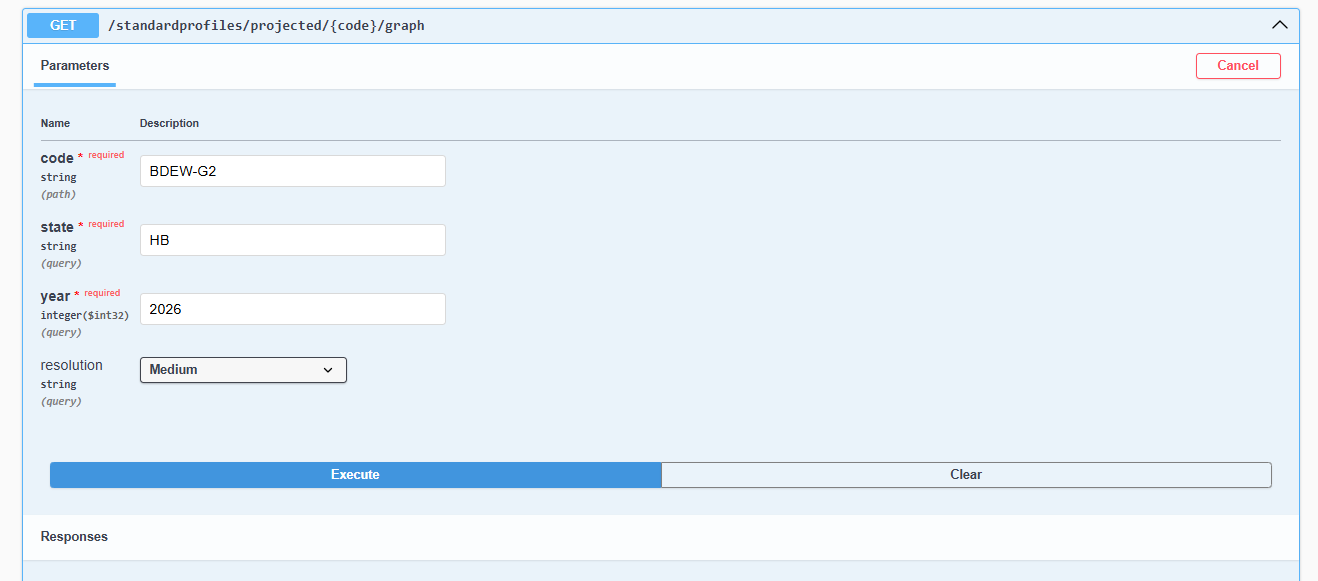Click the /standardprofiles/projected/{code}/graph endpoint path
Viewport: 1318px width, 581px height.
266,26
